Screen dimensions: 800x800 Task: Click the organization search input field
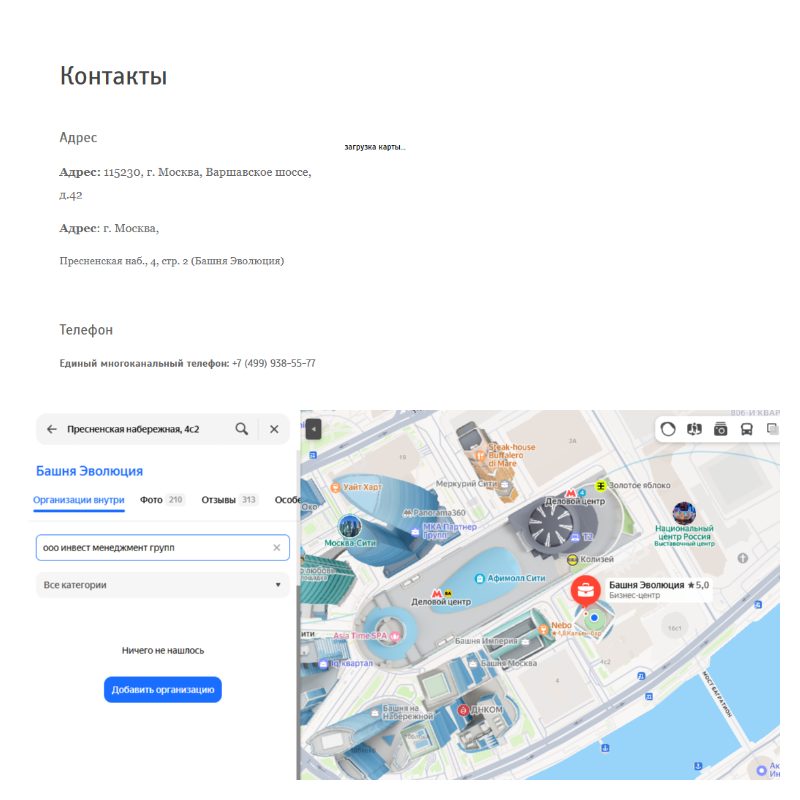point(150,548)
